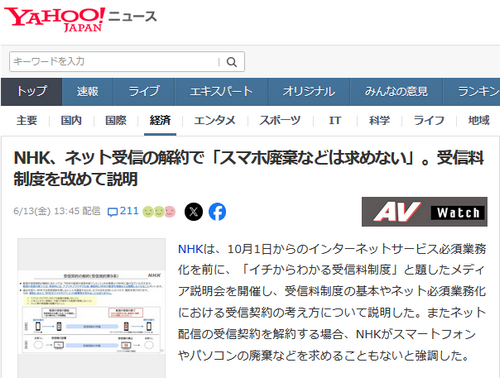Go to 国際 news category
Viewport: 500px width, 378px height.
[x=116, y=120]
